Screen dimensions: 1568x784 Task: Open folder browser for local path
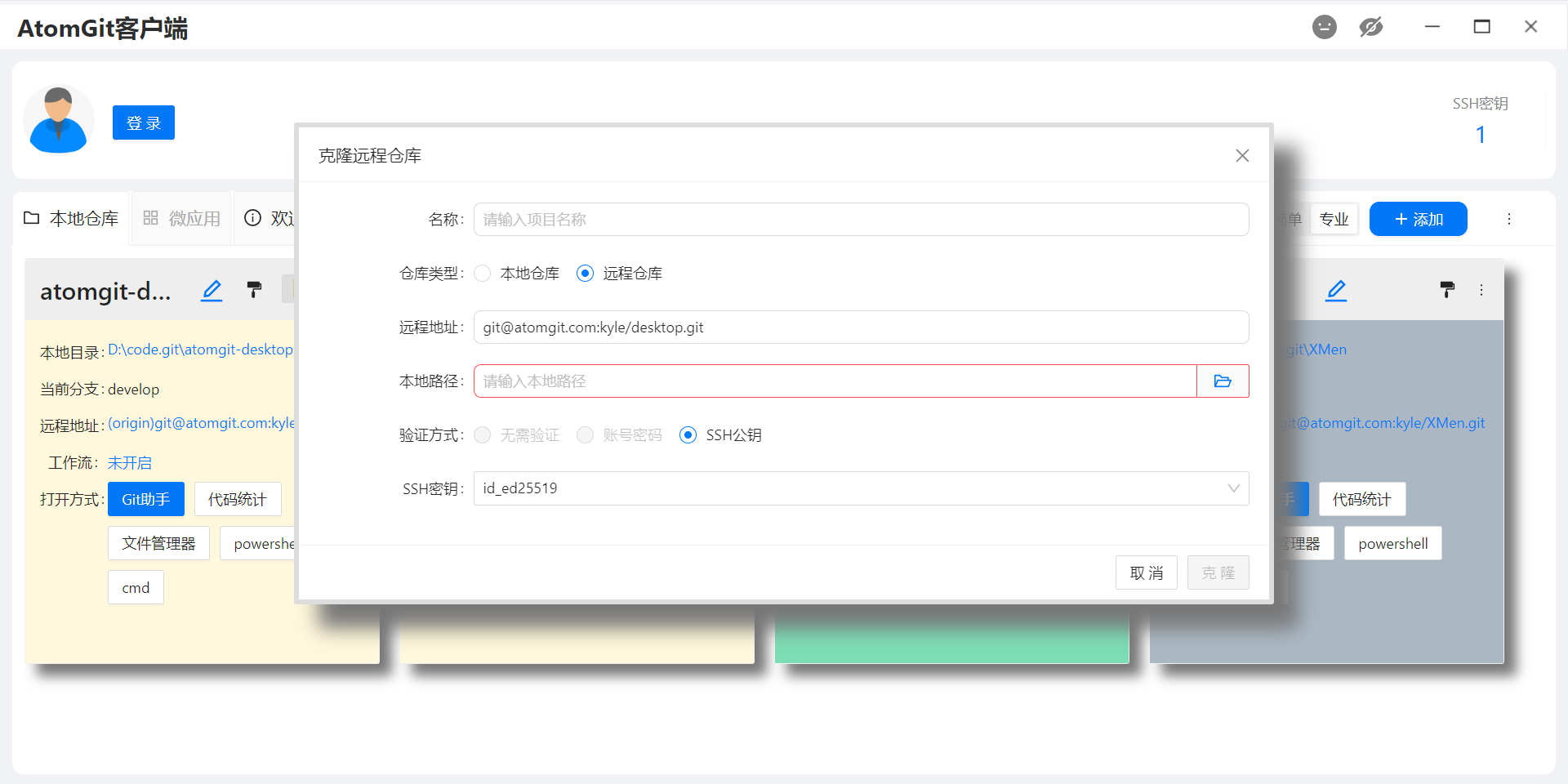click(1223, 381)
